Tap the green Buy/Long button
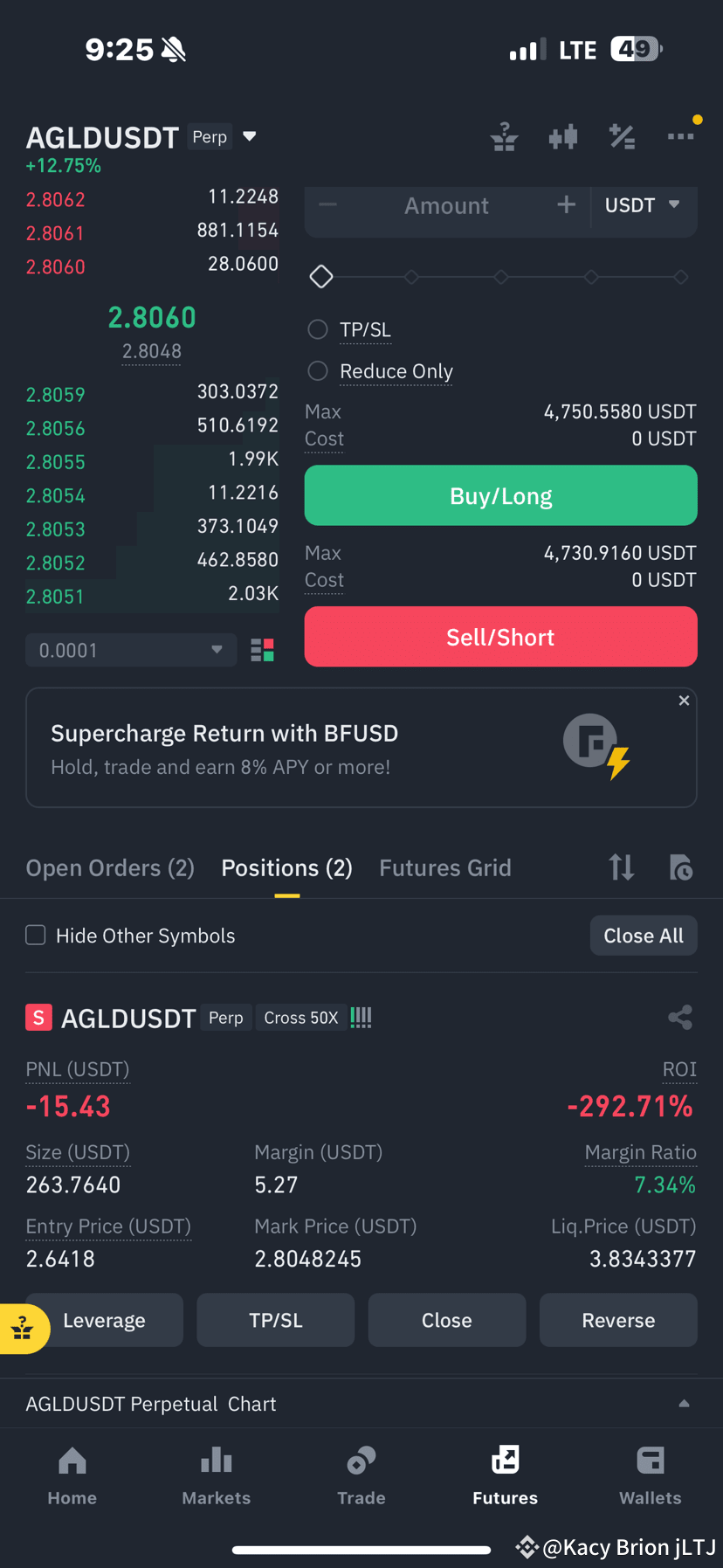The width and height of the screenshot is (723, 1568). point(500,495)
